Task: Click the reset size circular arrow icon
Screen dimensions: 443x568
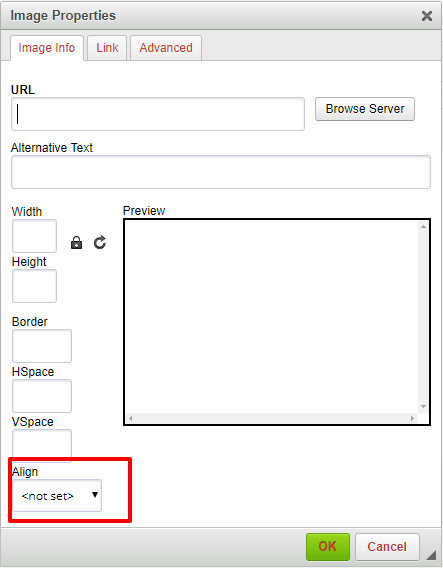Action: [x=100, y=242]
